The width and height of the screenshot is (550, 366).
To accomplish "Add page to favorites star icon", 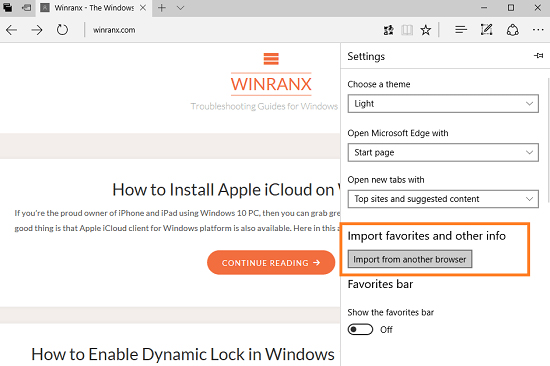I will [x=425, y=30].
